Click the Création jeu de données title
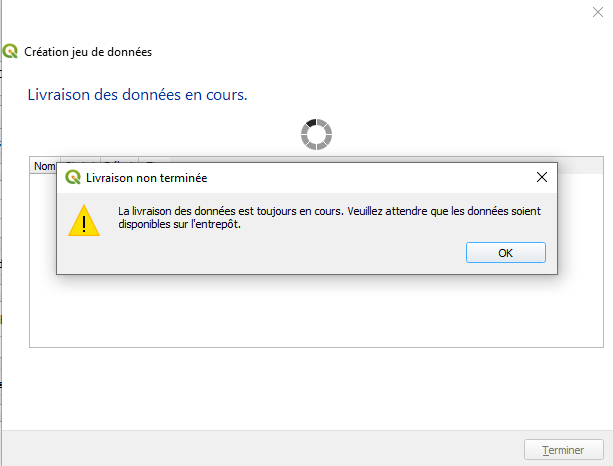Image resolution: width=613 pixels, height=466 pixels. (x=88, y=52)
